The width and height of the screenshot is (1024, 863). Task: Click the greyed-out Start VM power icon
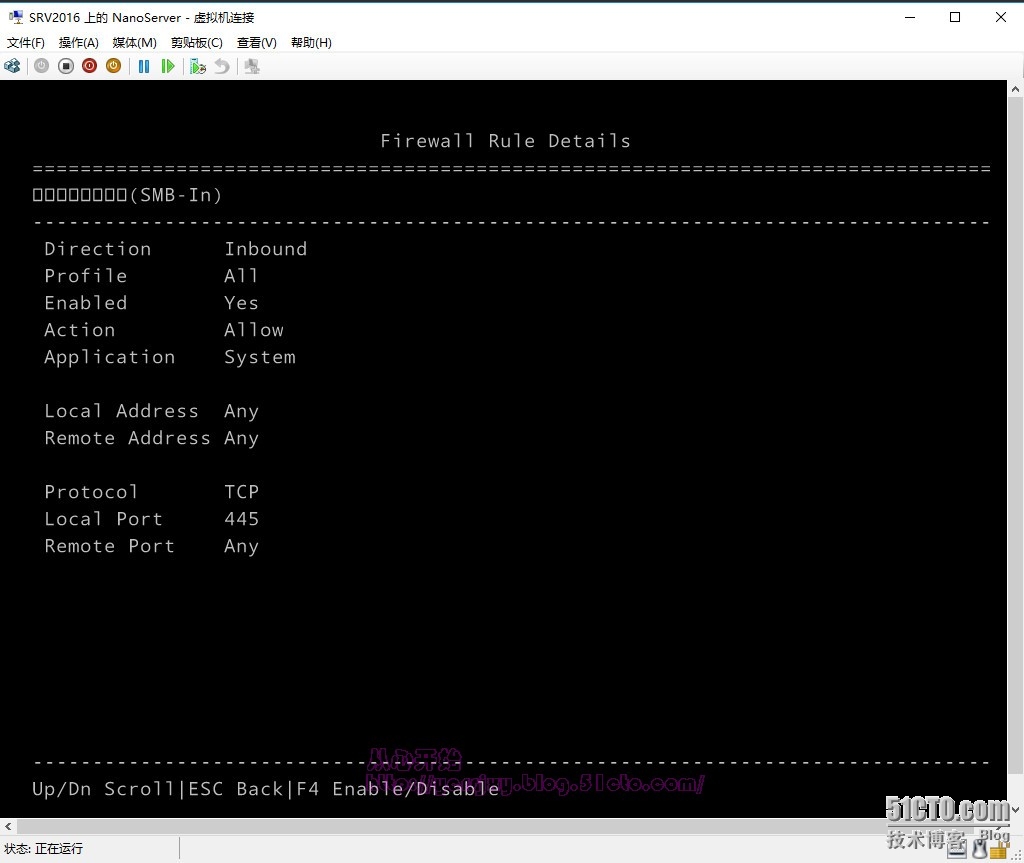(41, 66)
